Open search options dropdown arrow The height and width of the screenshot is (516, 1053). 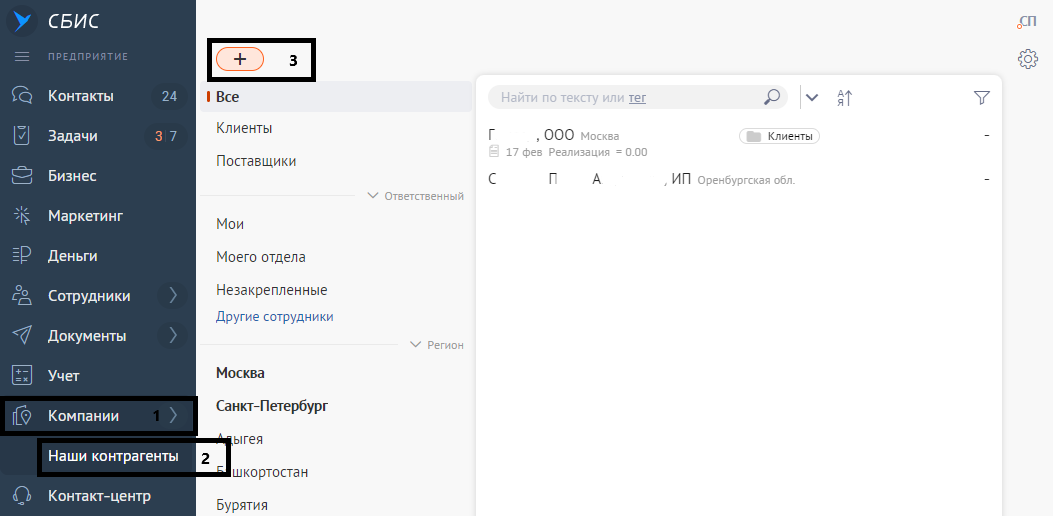coord(812,97)
